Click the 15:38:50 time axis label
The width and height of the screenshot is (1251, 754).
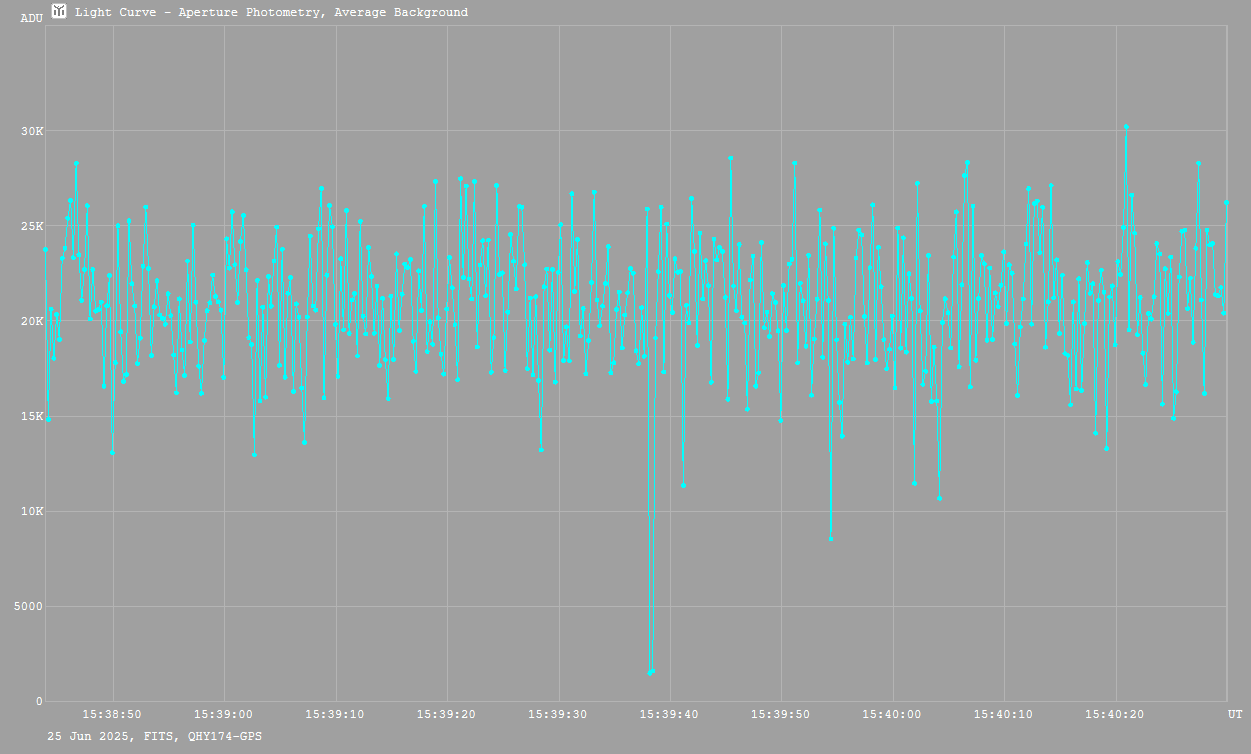pos(112,714)
